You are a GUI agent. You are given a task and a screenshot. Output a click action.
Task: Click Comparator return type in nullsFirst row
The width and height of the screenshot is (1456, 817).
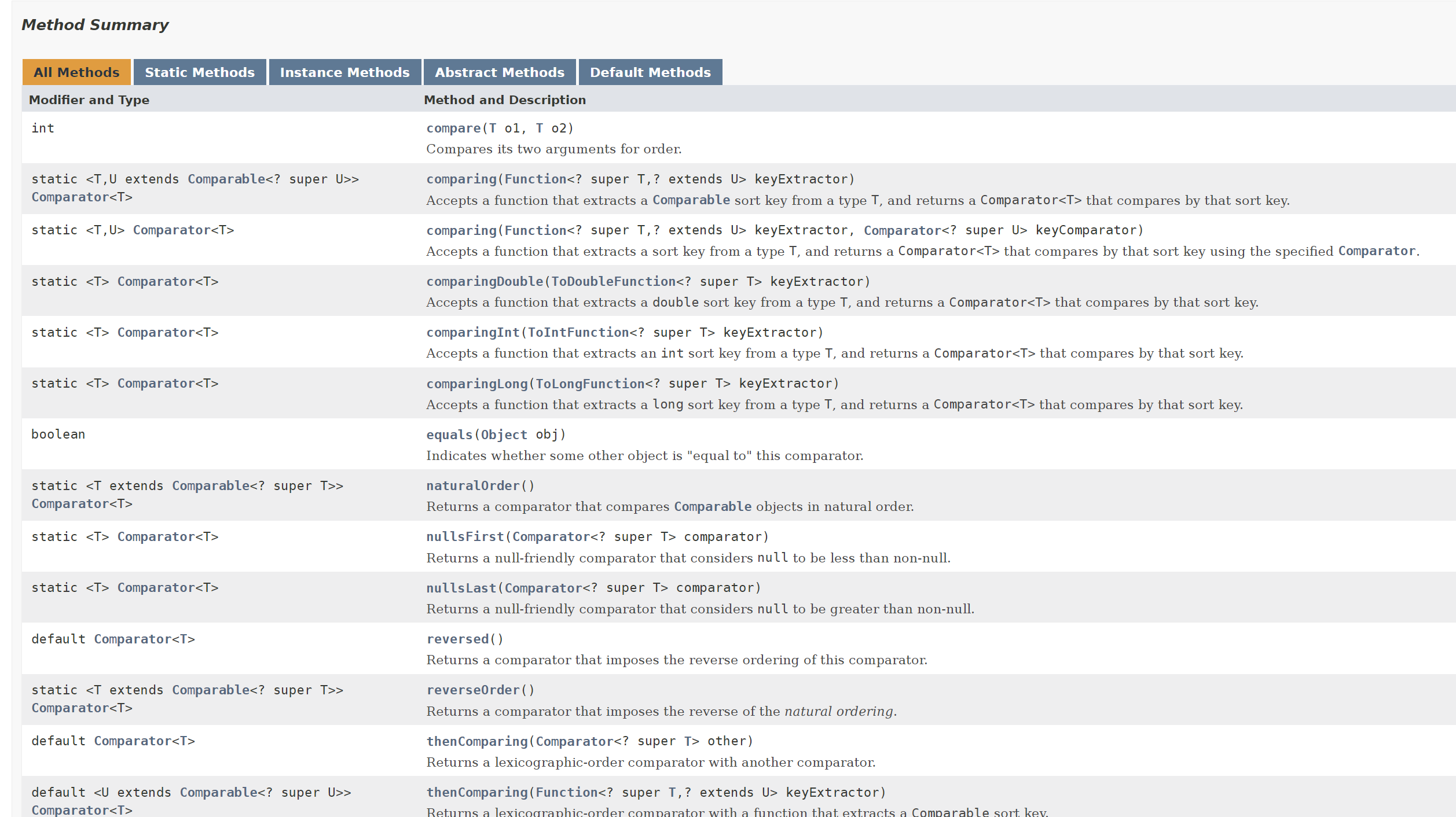[156, 537]
